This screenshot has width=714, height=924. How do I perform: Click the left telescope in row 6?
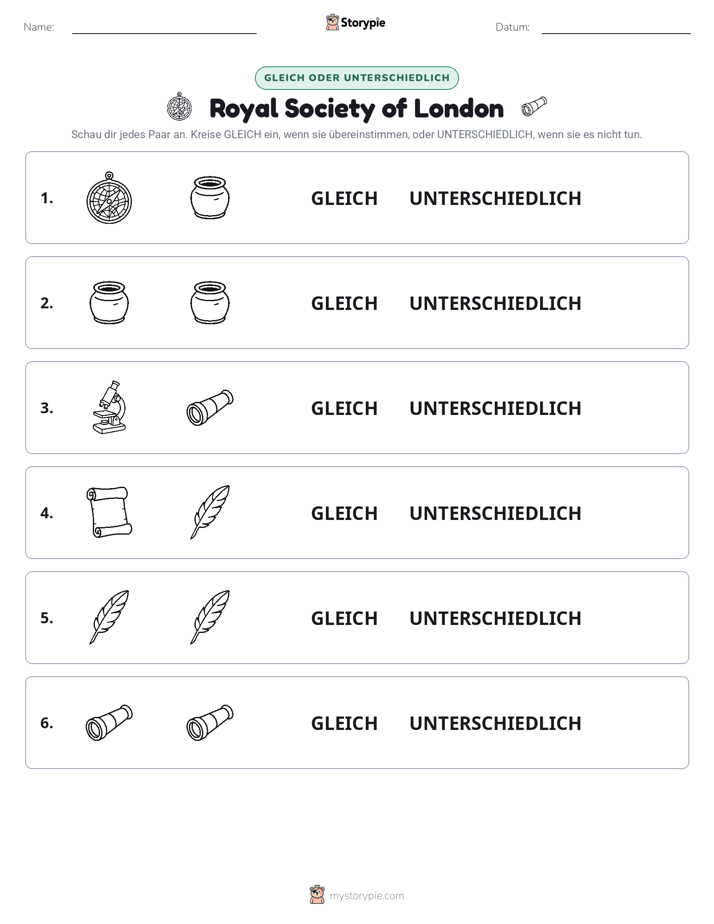pyautogui.click(x=109, y=722)
